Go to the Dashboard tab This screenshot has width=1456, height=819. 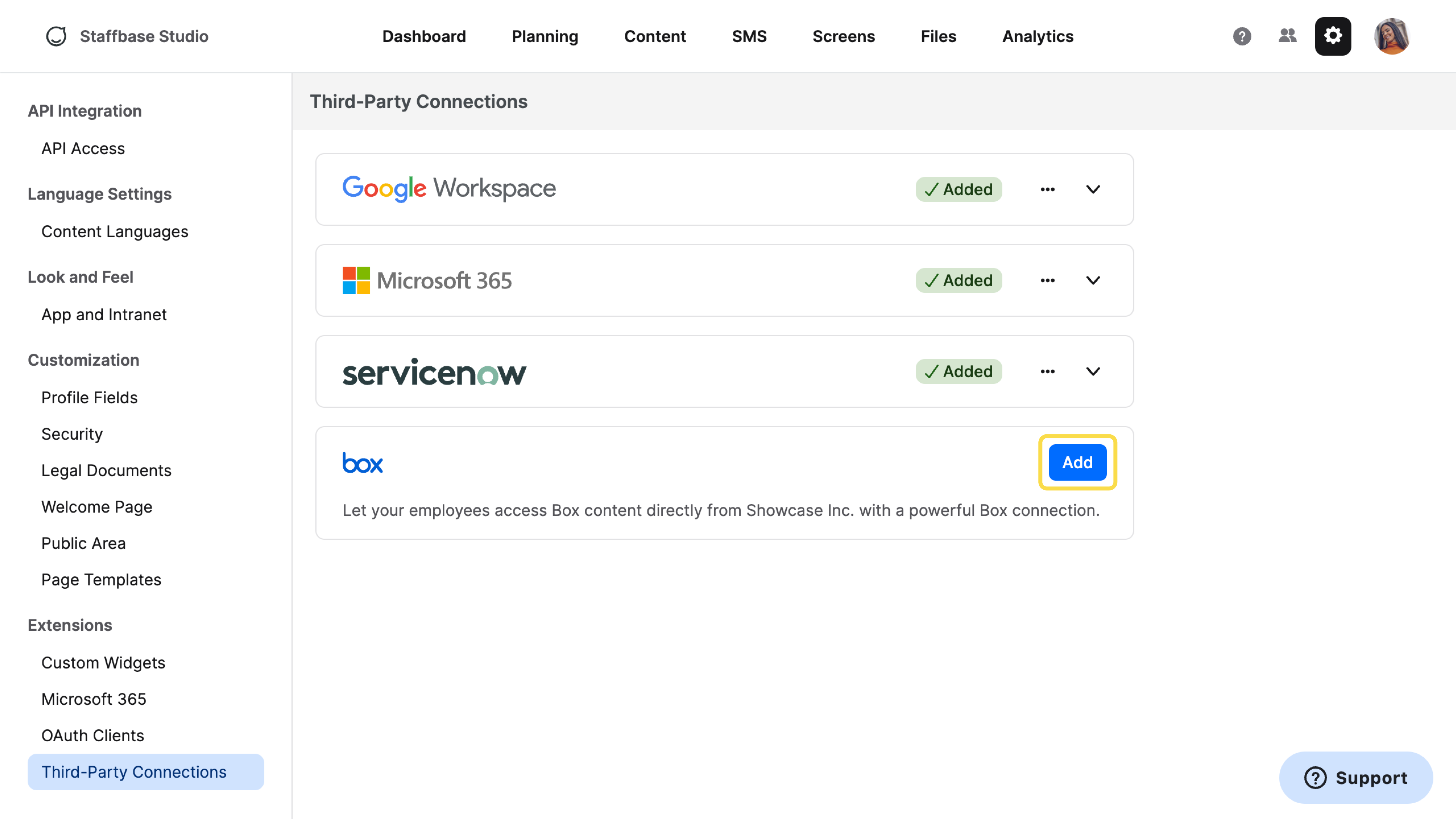[424, 36]
